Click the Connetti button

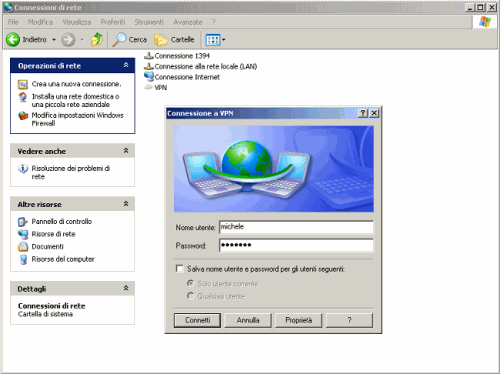(x=197, y=320)
